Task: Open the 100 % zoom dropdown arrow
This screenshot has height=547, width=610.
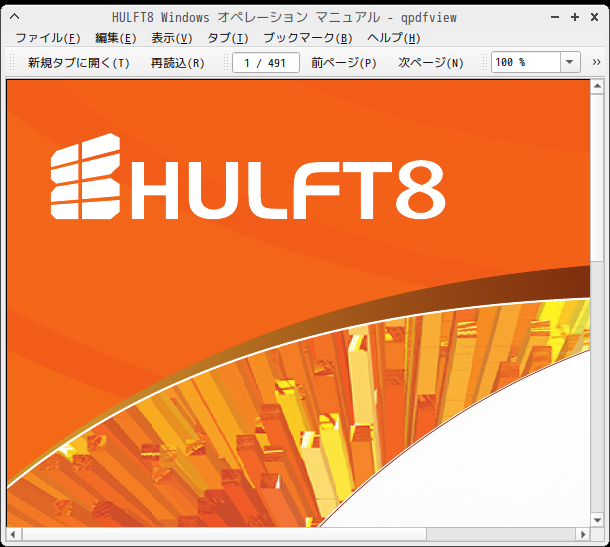Action: 570,62
